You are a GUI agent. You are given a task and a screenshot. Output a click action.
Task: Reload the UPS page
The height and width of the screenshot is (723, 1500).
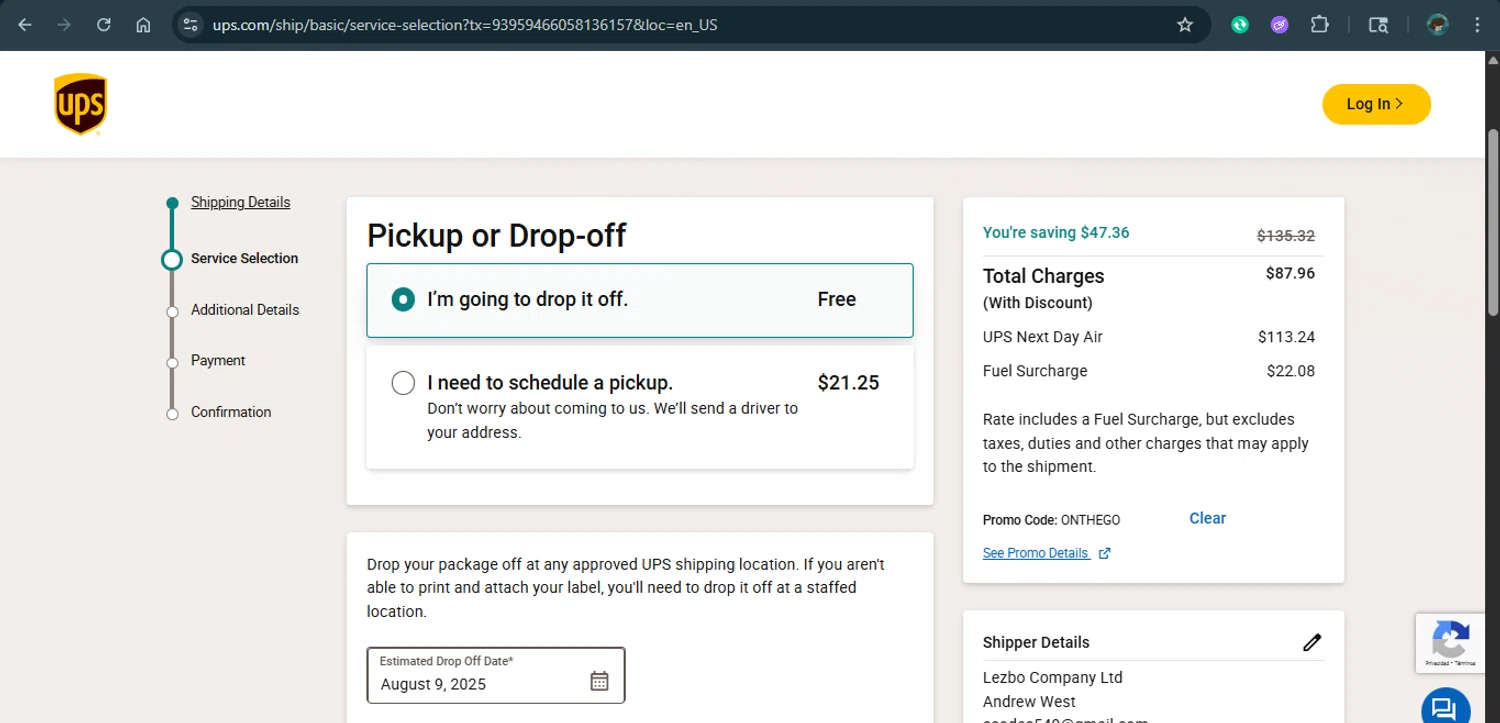point(104,25)
